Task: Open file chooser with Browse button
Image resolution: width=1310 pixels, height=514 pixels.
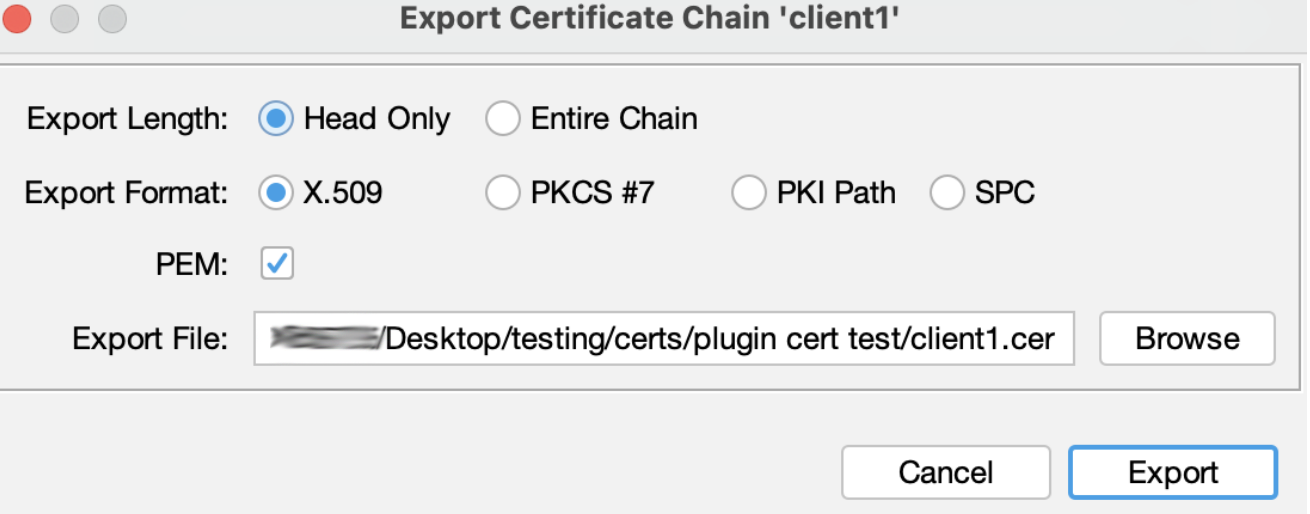Action: [1187, 339]
